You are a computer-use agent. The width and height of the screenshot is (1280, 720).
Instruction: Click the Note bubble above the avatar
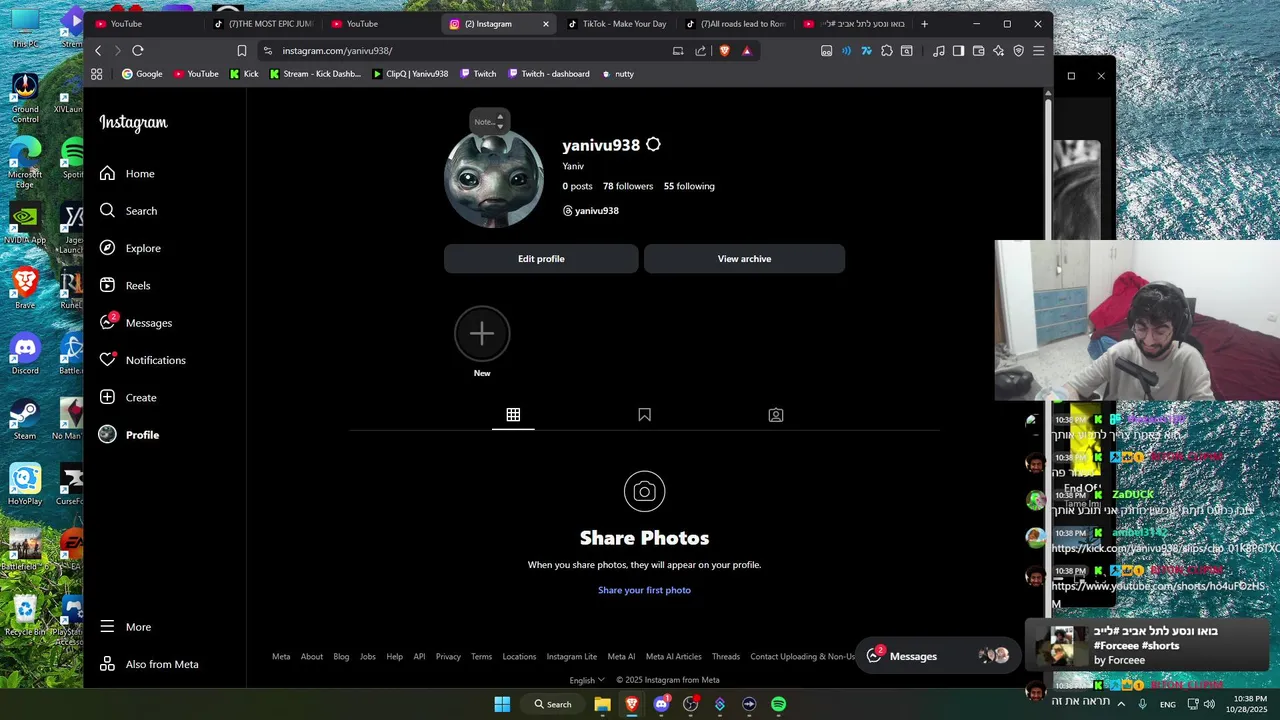coord(489,121)
